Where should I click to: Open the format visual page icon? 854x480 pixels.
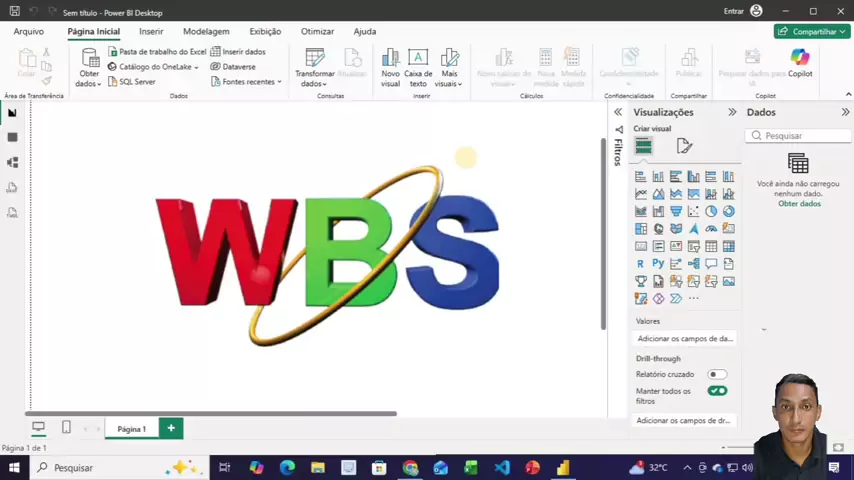coord(684,146)
